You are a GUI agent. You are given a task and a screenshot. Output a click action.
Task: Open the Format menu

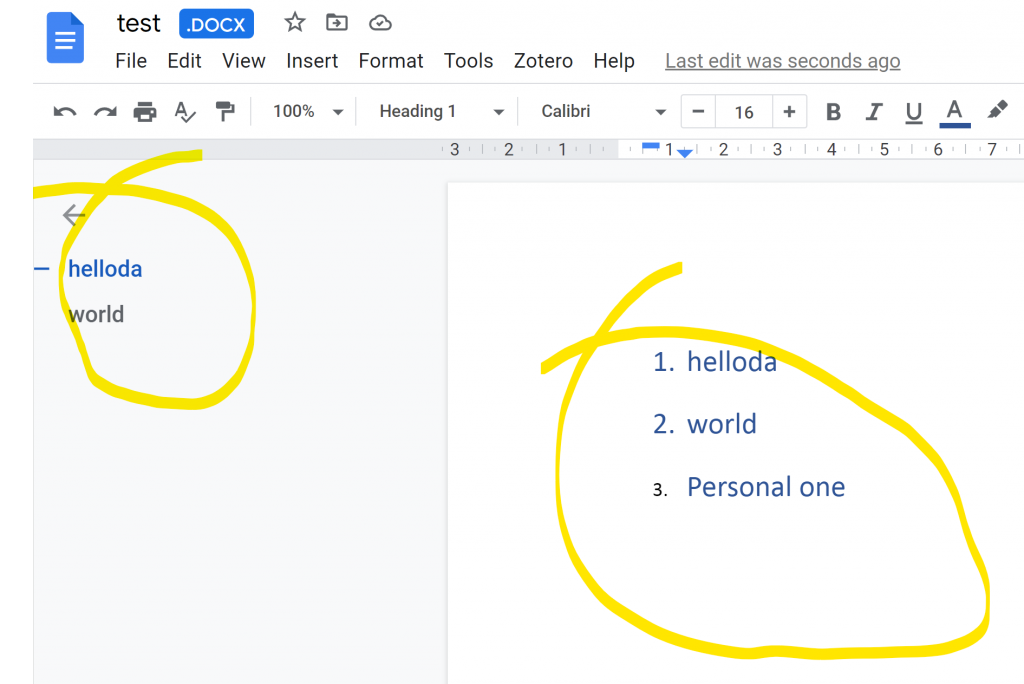click(391, 61)
